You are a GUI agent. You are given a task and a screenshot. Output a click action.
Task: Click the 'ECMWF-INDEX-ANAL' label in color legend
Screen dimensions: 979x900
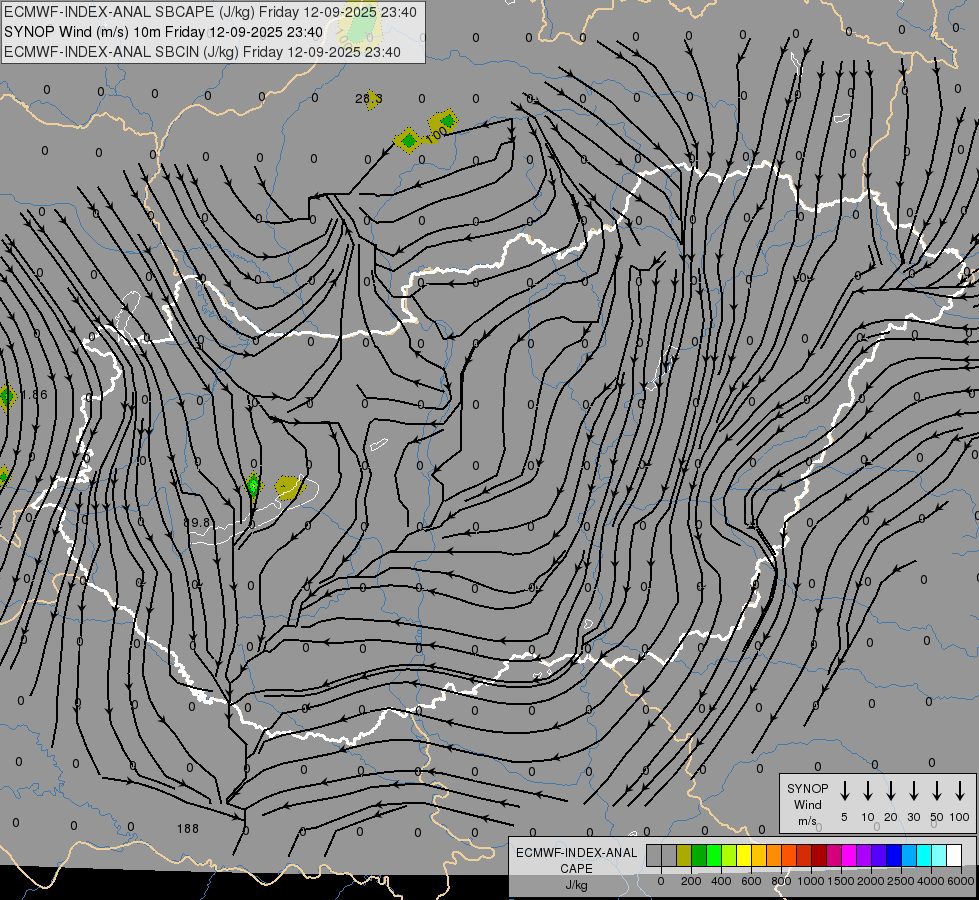(576, 853)
